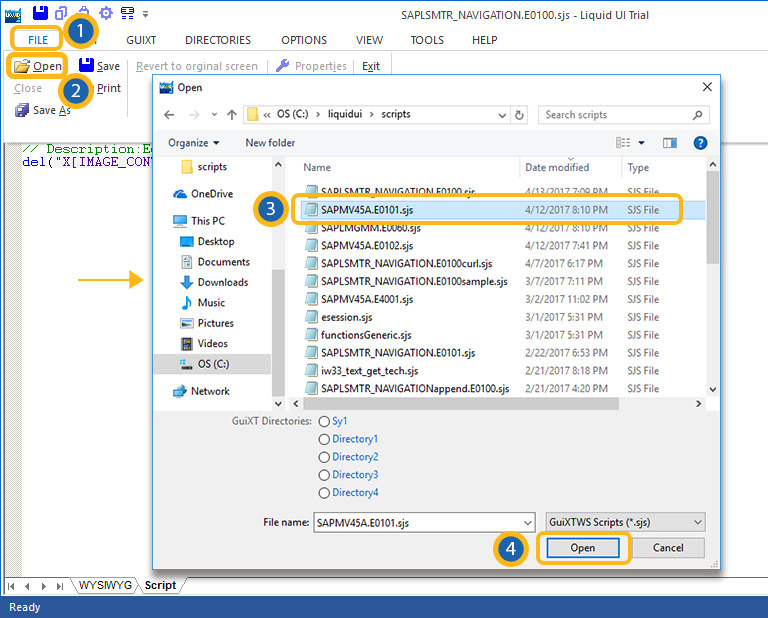Click the Cancel button in the dialog
This screenshot has width=768, height=618.
tap(668, 548)
